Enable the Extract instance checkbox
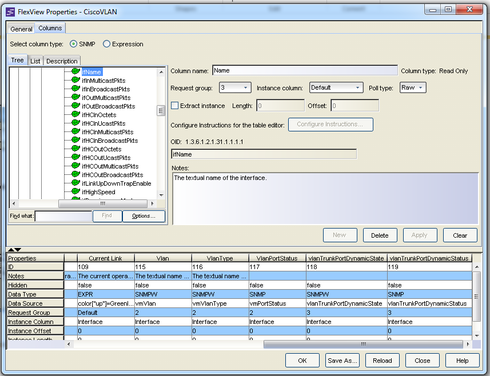The height and width of the screenshot is (376, 490). [175, 106]
